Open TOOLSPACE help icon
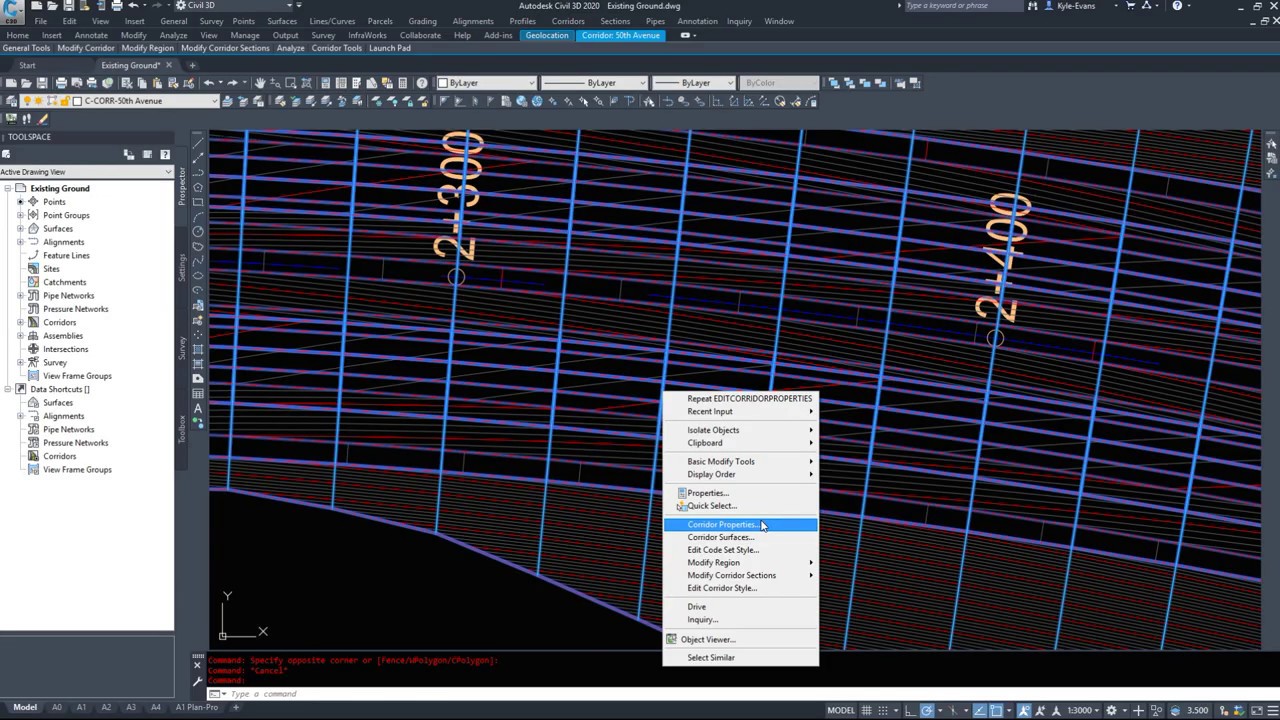This screenshot has height=720, width=1280. click(165, 154)
